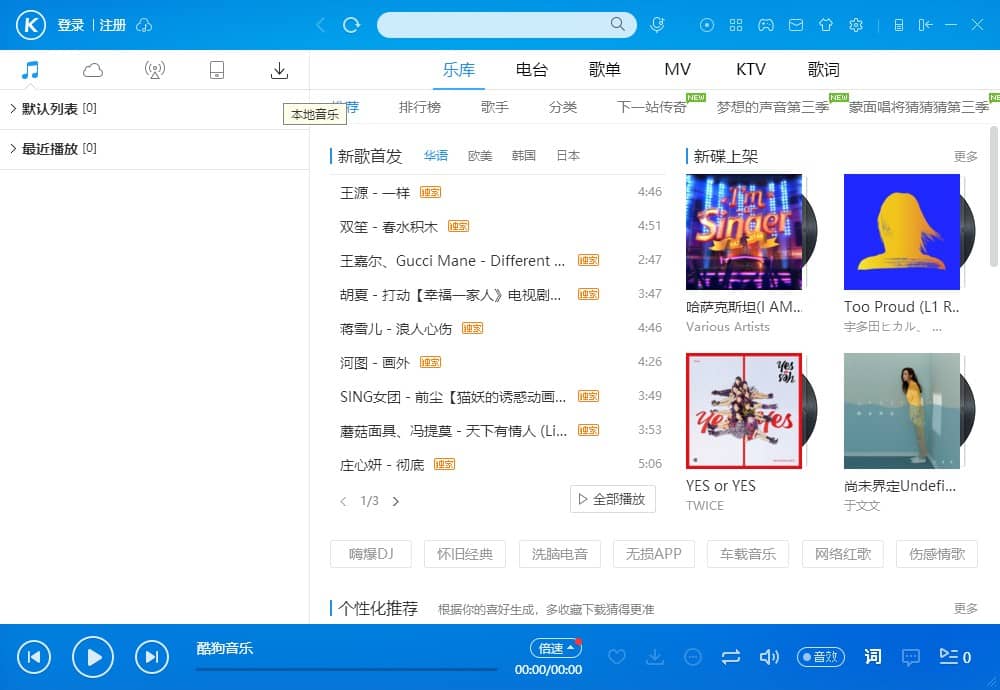
Task: Open play queue icon in player bar
Action: [955, 657]
